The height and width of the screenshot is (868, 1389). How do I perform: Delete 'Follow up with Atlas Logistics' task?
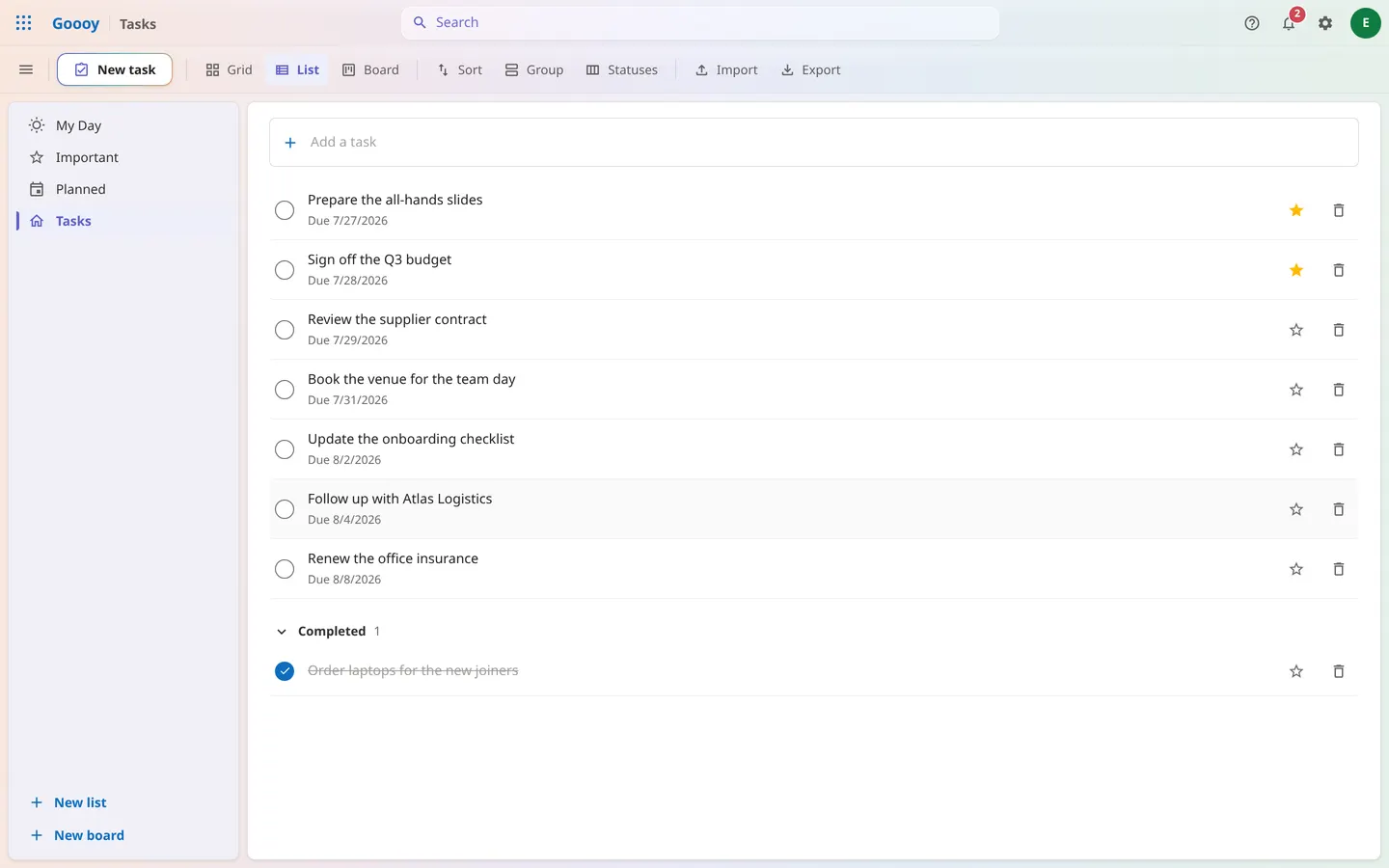tap(1339, 509)
